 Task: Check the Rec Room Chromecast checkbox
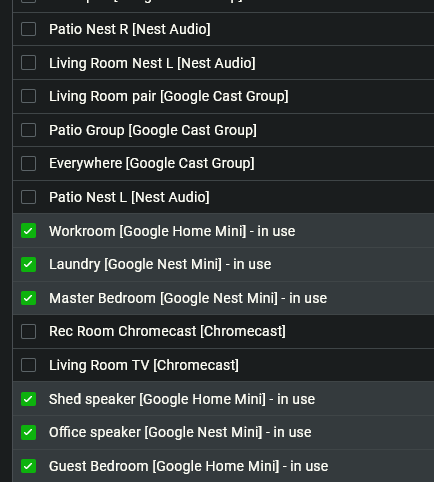pos(28,331)
